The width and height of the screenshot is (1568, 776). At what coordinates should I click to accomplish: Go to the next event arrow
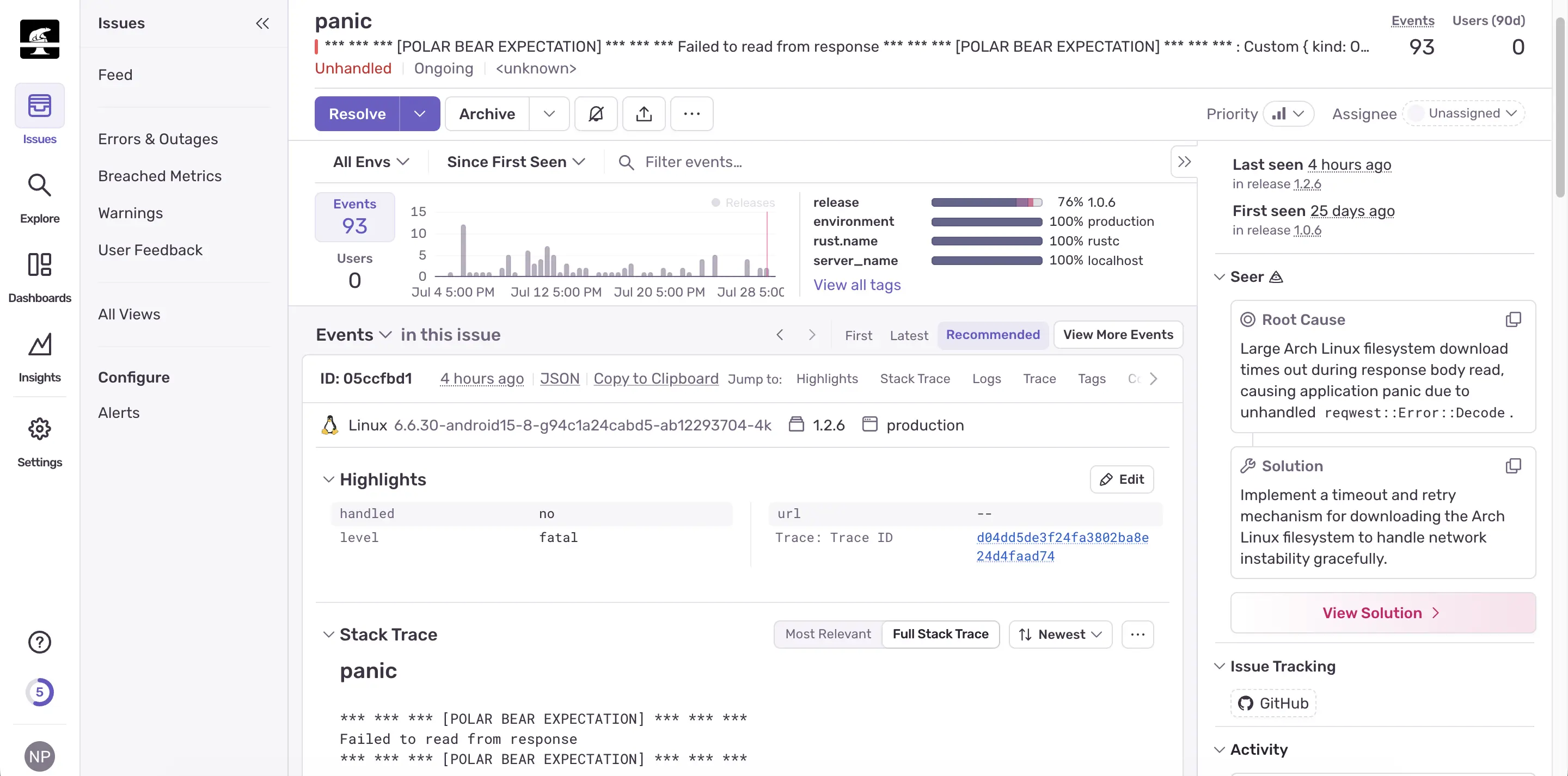[x=811, y=335]
